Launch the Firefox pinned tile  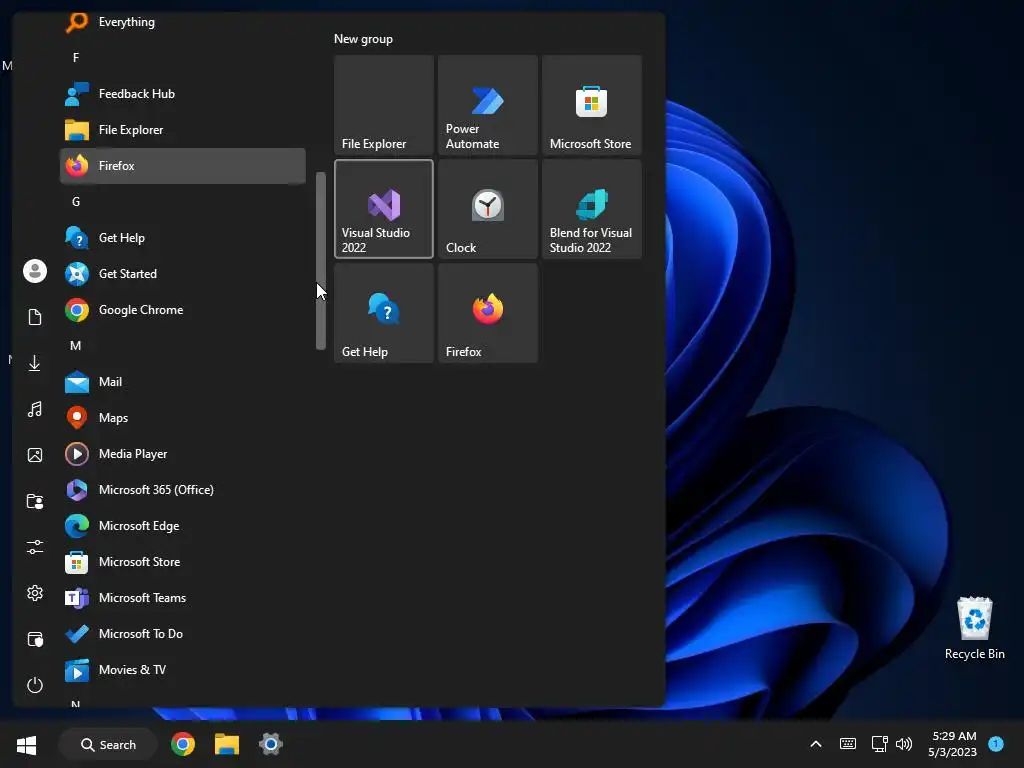[488, 313]
